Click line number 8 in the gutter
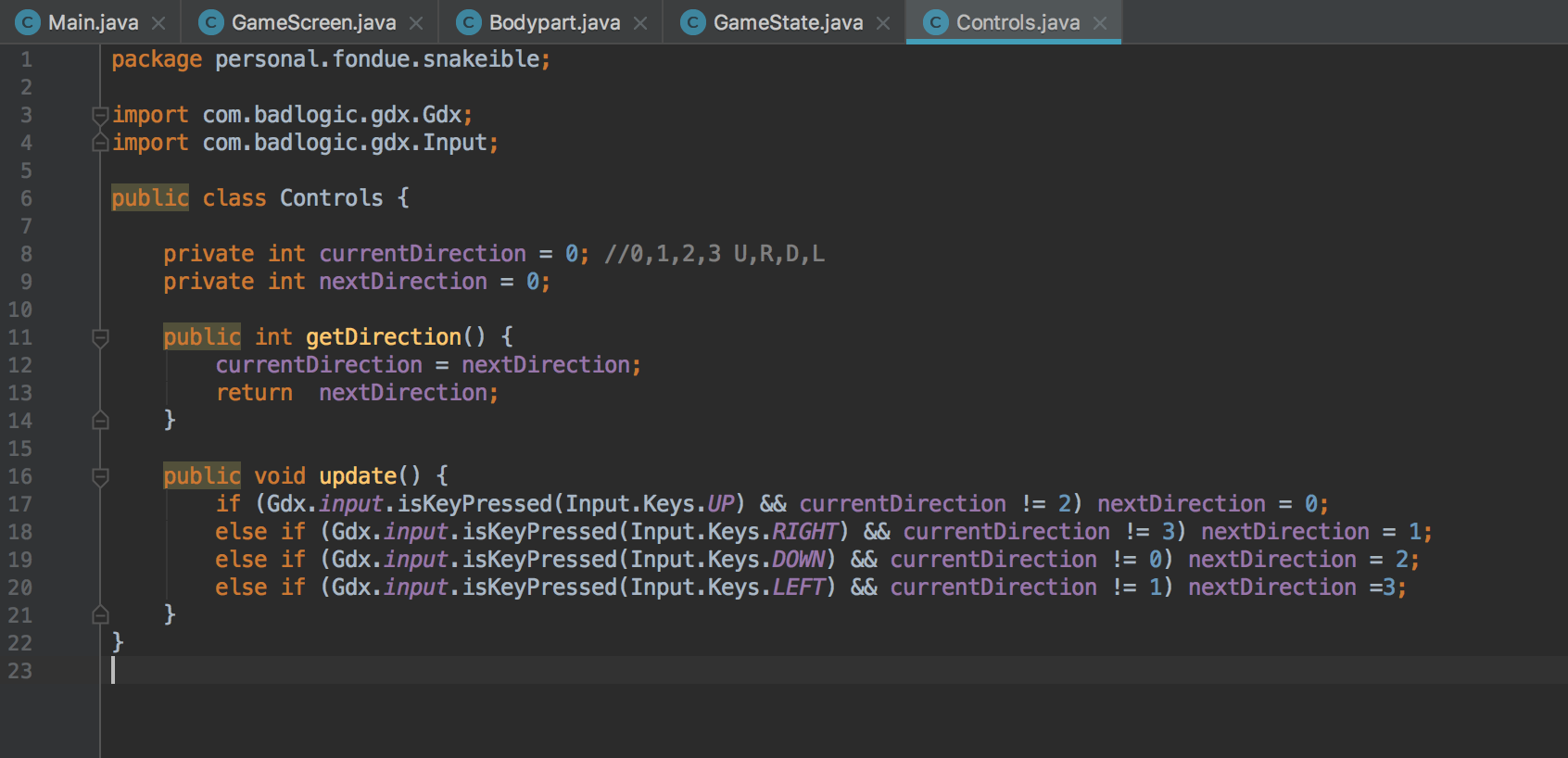The image size is (1568, 758). click(x=26, y=254)
